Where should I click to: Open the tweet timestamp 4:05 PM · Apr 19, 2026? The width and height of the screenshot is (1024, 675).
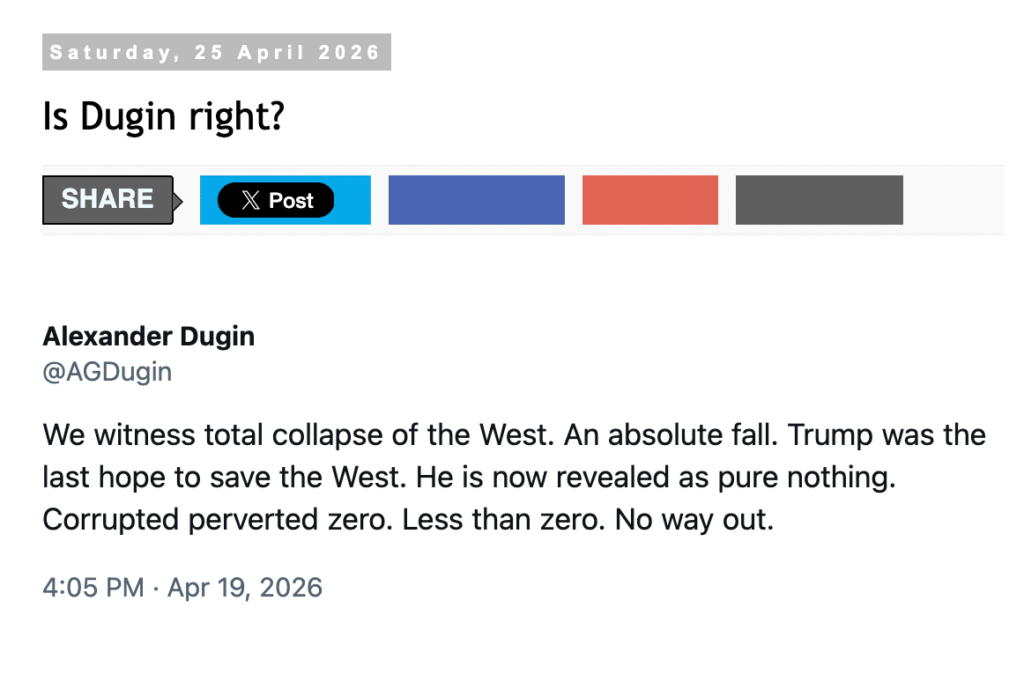click(182, 587)
